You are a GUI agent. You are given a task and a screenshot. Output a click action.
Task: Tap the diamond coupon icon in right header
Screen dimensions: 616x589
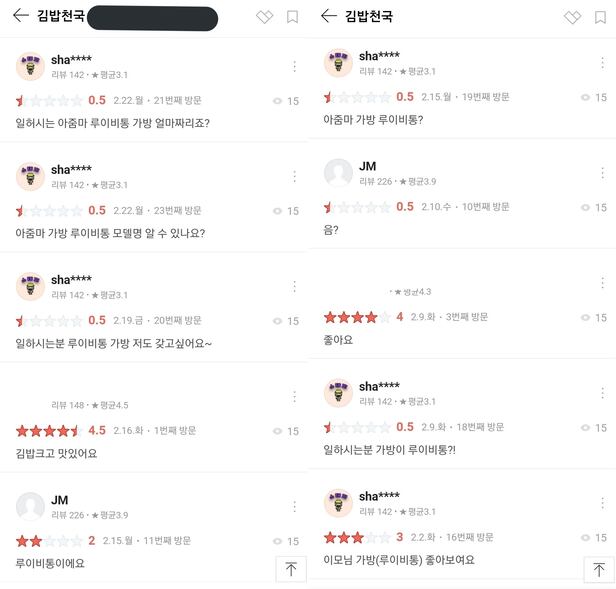572,16
